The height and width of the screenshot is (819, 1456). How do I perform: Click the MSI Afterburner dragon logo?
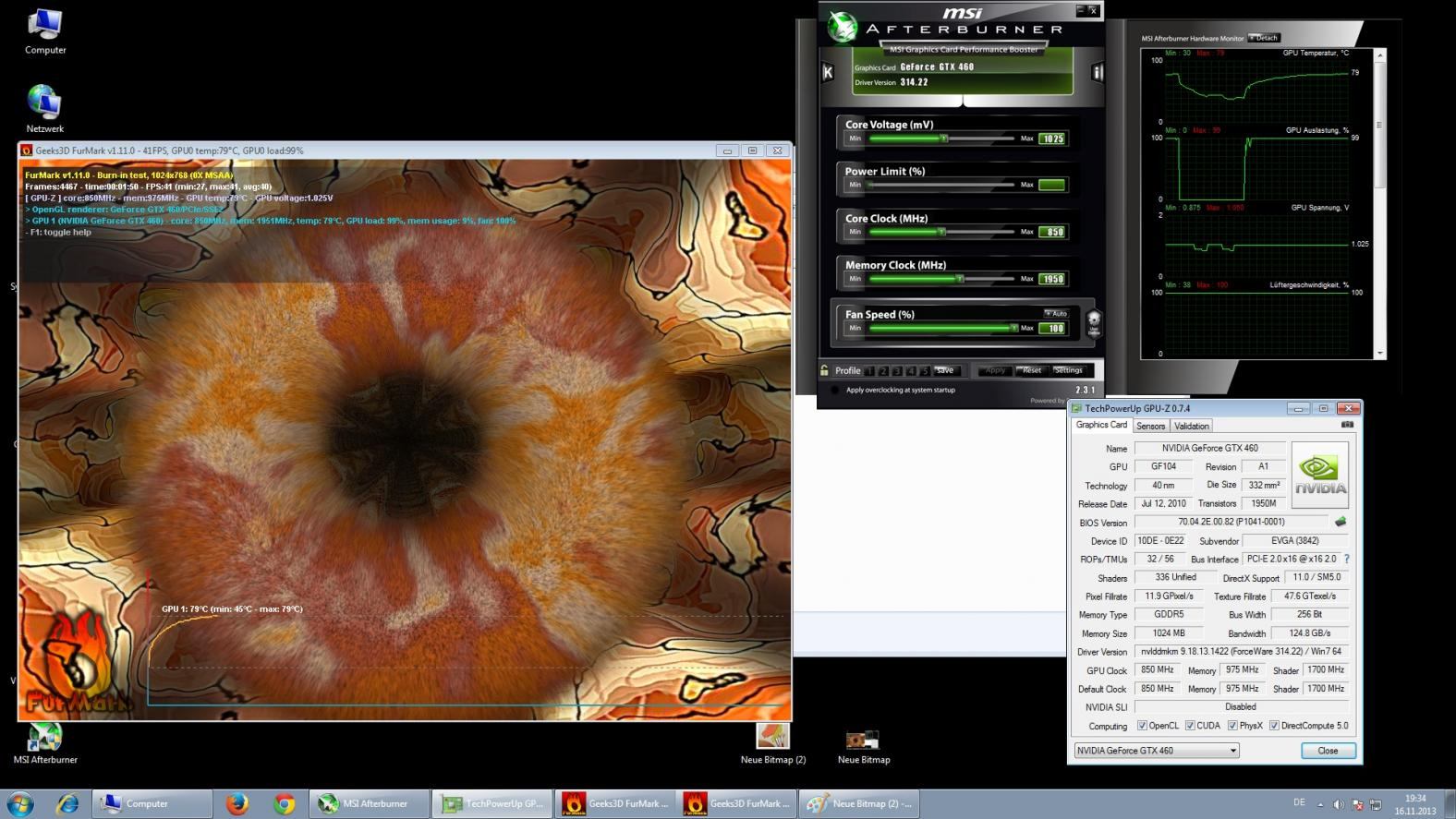pos(842,27)
